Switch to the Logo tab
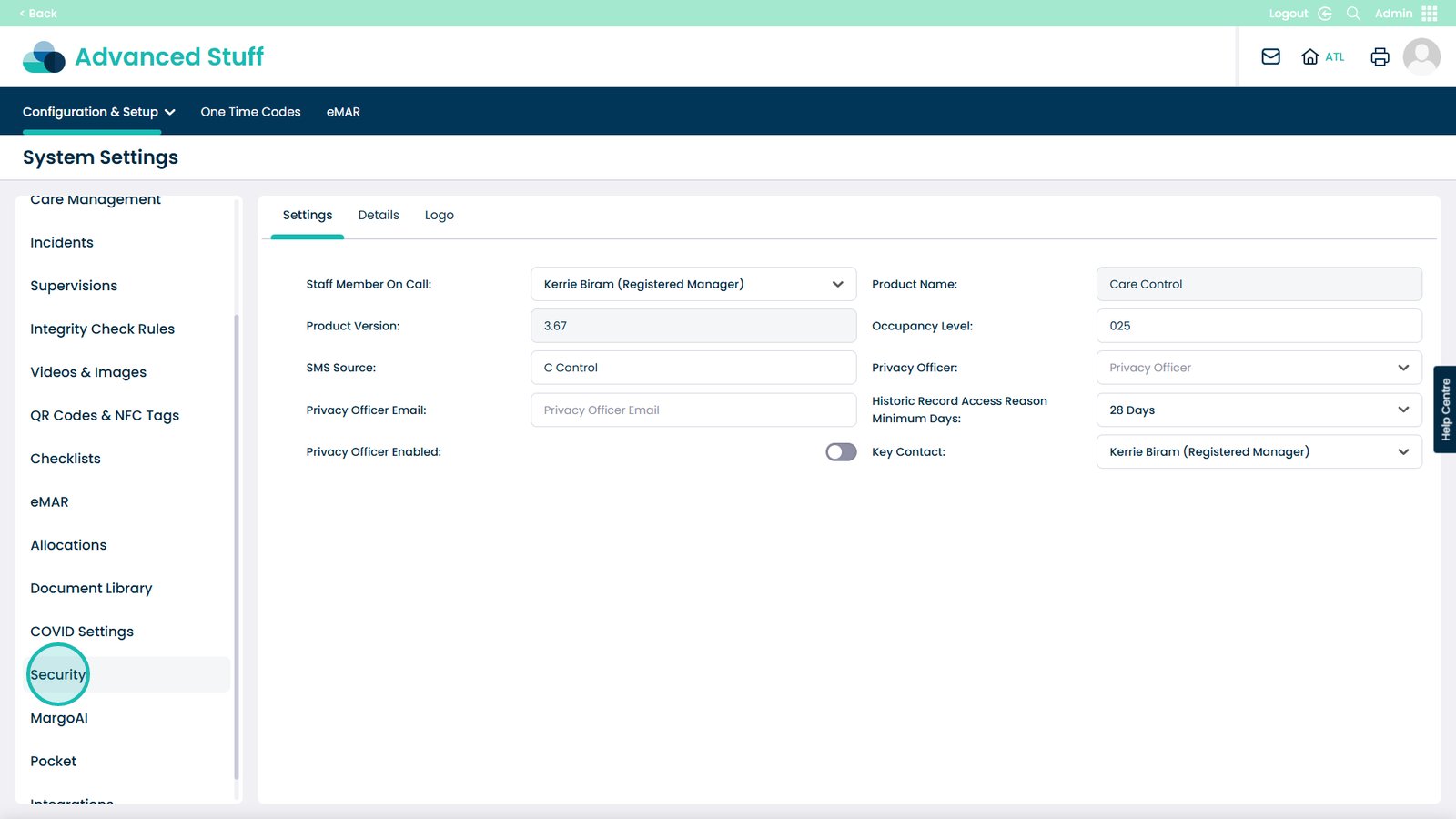The height and width of the screenshot is (819, 1456). point(439,216)
